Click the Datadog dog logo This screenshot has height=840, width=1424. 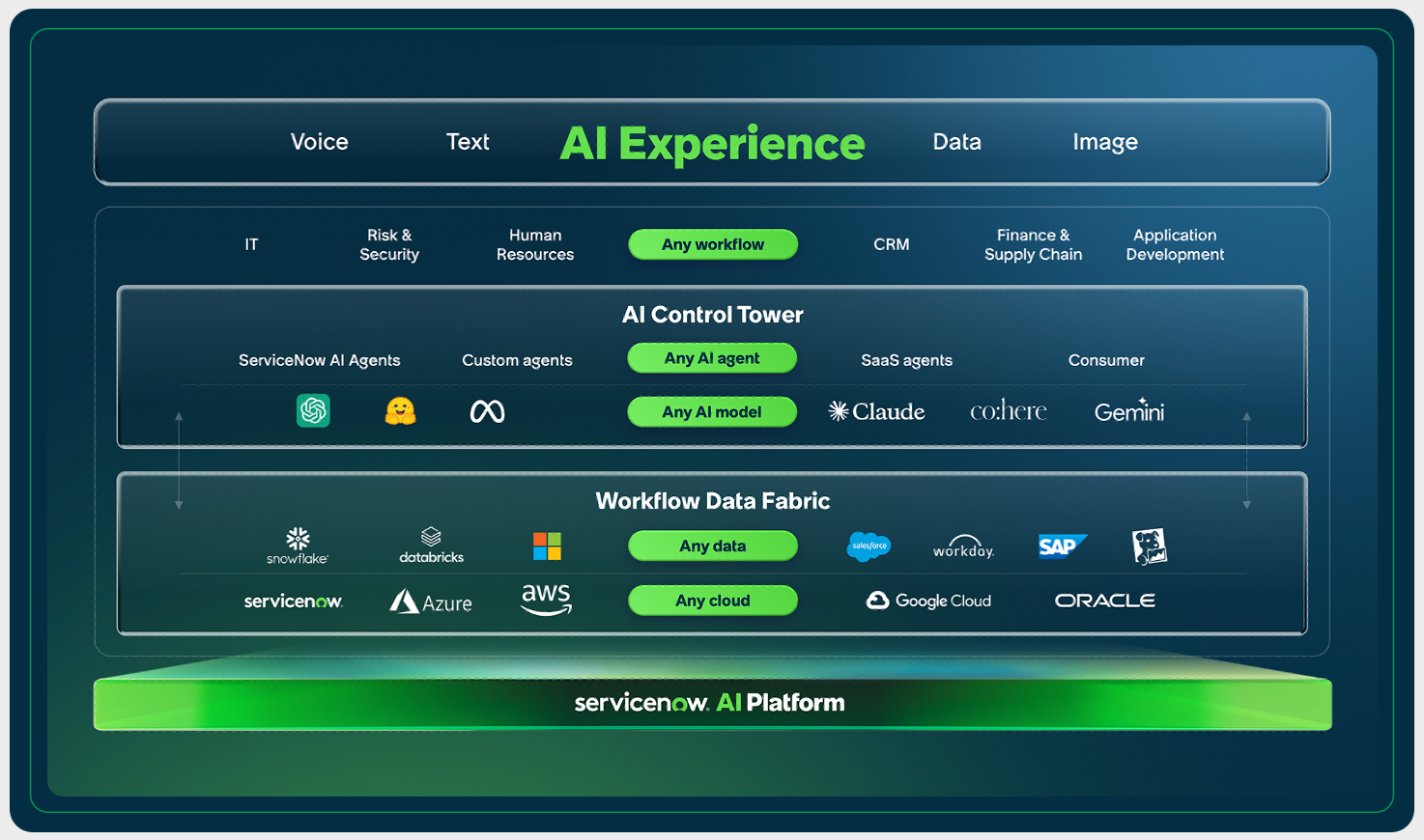(1150, 546)
